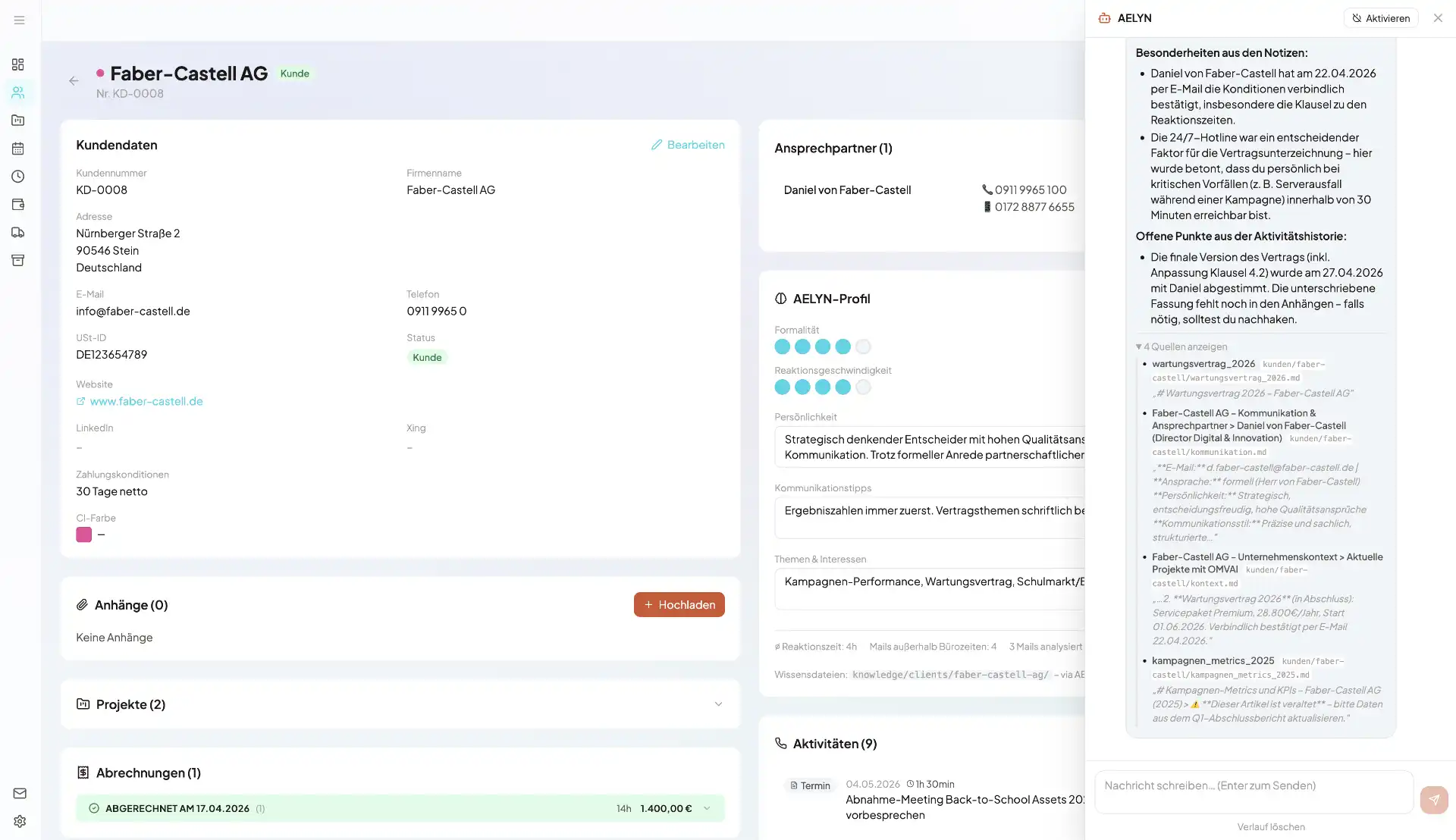The image size is (1456, 840).
Task: Click the folder icon next to Projekte (2)
Action: pos(83,704)
